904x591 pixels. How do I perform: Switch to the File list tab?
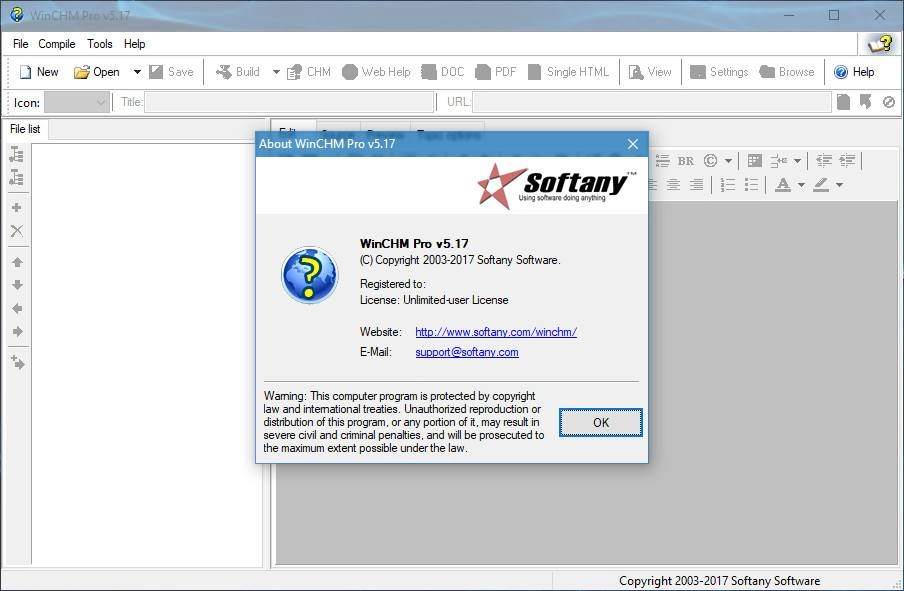[25, 129]
